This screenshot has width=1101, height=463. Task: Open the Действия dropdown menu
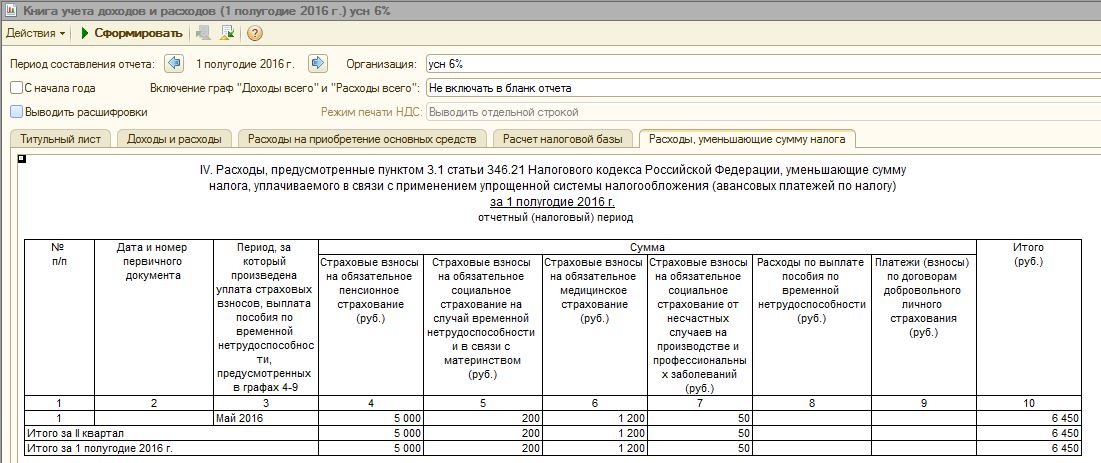click(x=36, y=33)
